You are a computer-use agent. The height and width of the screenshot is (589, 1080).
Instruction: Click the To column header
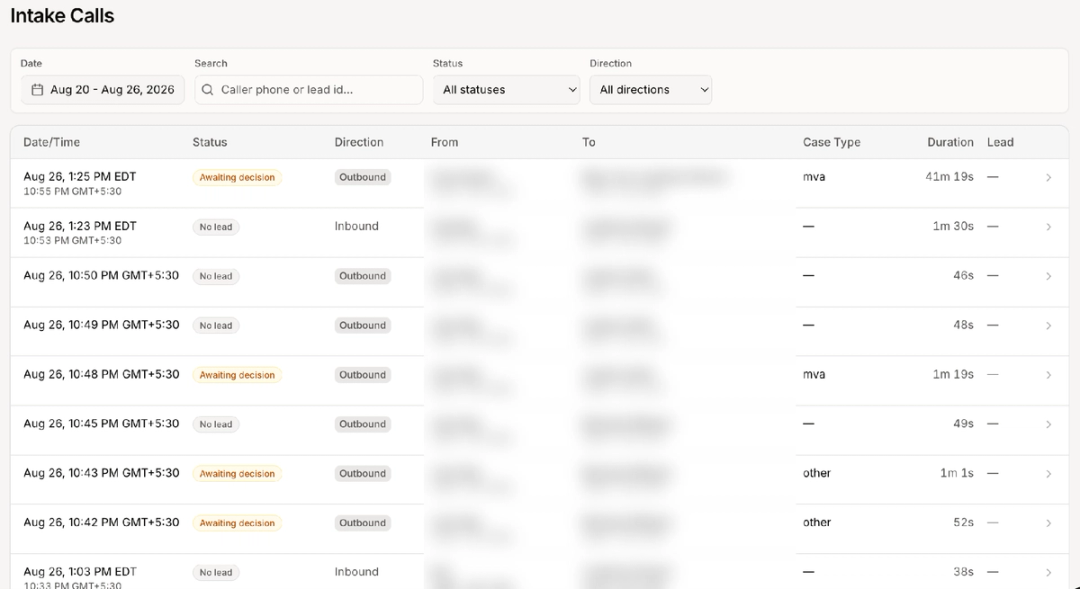click(x=588, y=142)
